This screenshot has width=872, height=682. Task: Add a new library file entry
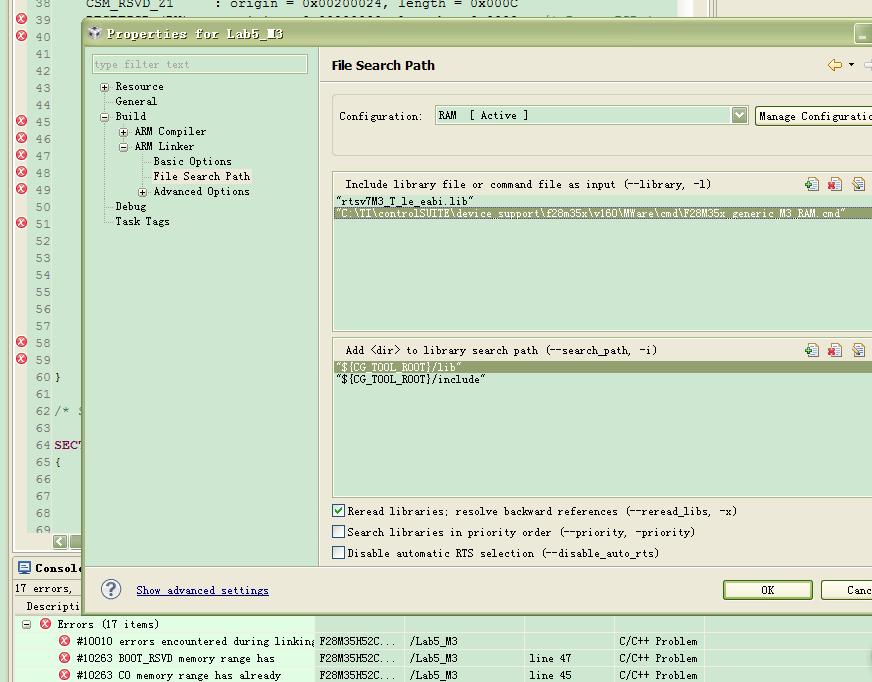coord(811,184)
